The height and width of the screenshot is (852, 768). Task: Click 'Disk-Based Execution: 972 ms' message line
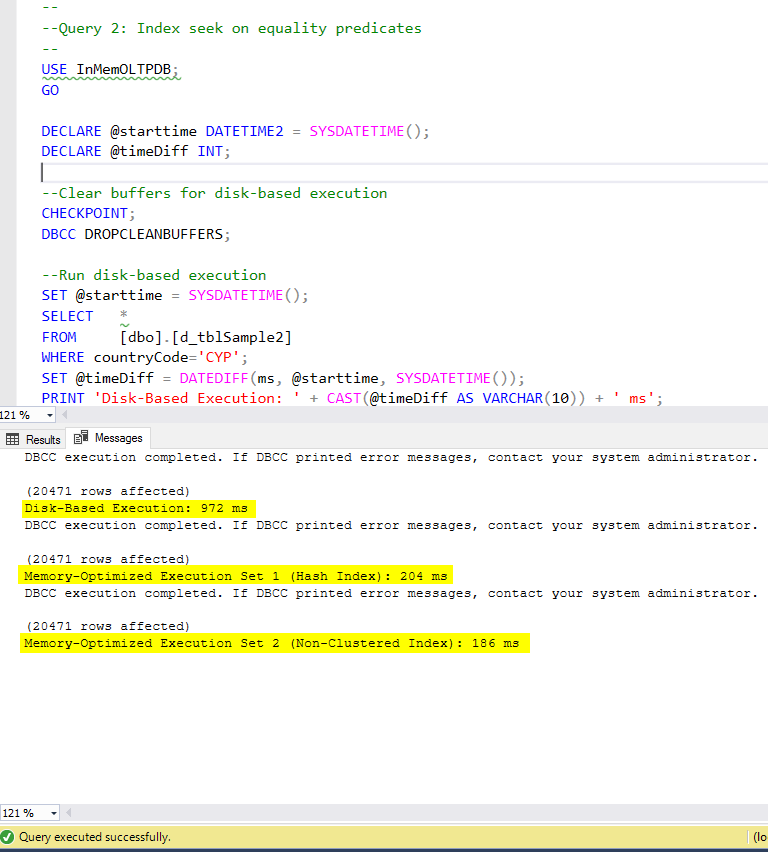pos(136,508)
